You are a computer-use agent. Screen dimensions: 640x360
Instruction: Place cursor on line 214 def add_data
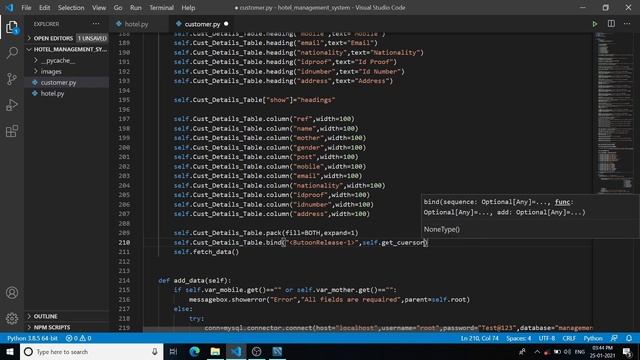click(195, 280)
